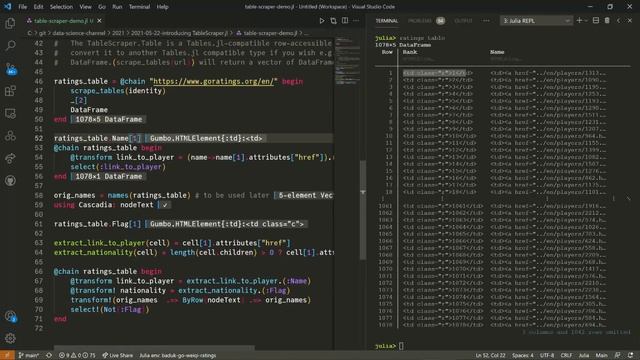The height and width of the screenshot is (360, 640).
Task: Open the File menu
Action: point(23,7)
